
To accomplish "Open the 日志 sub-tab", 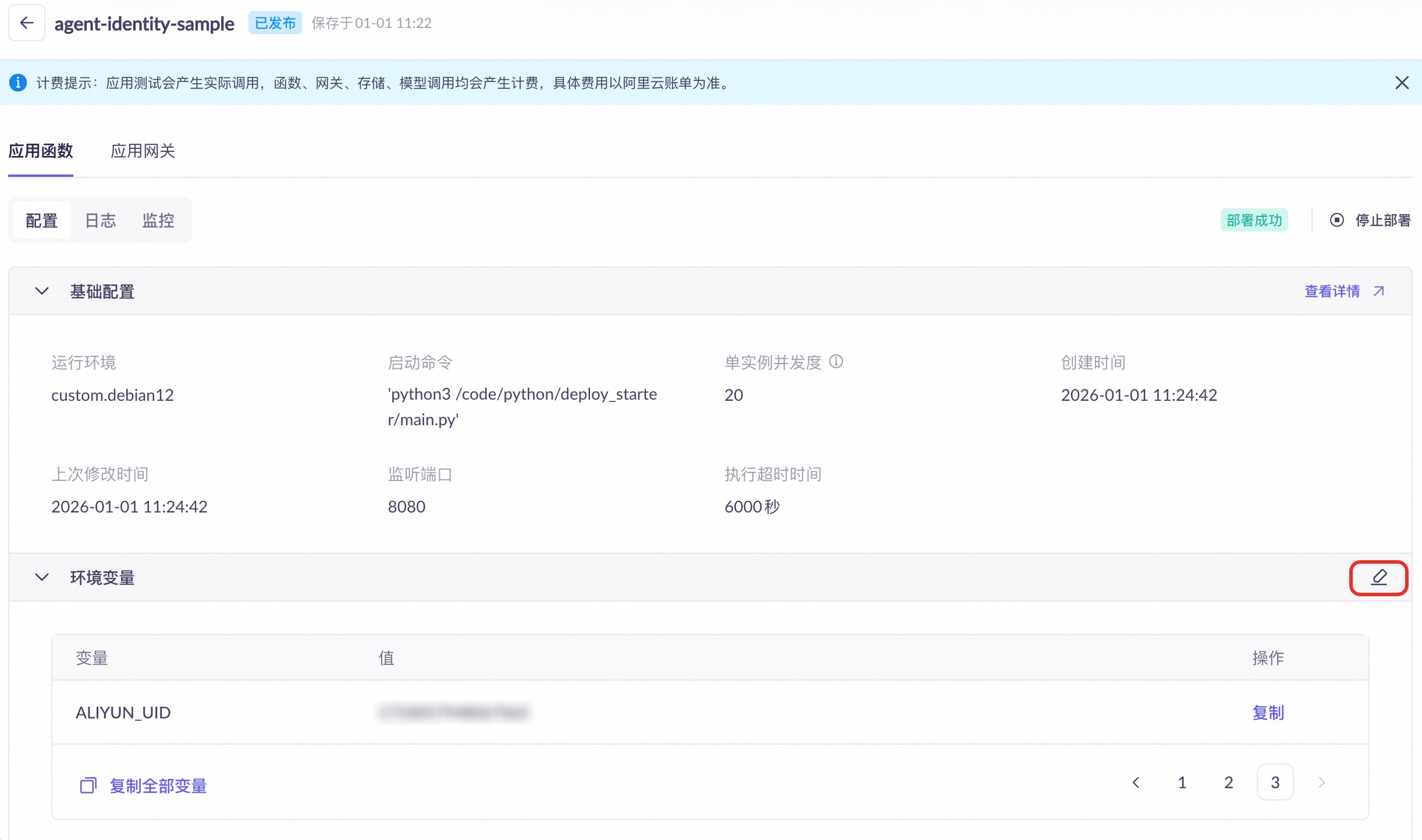I will pyautogui.click(x=100, y=220).
